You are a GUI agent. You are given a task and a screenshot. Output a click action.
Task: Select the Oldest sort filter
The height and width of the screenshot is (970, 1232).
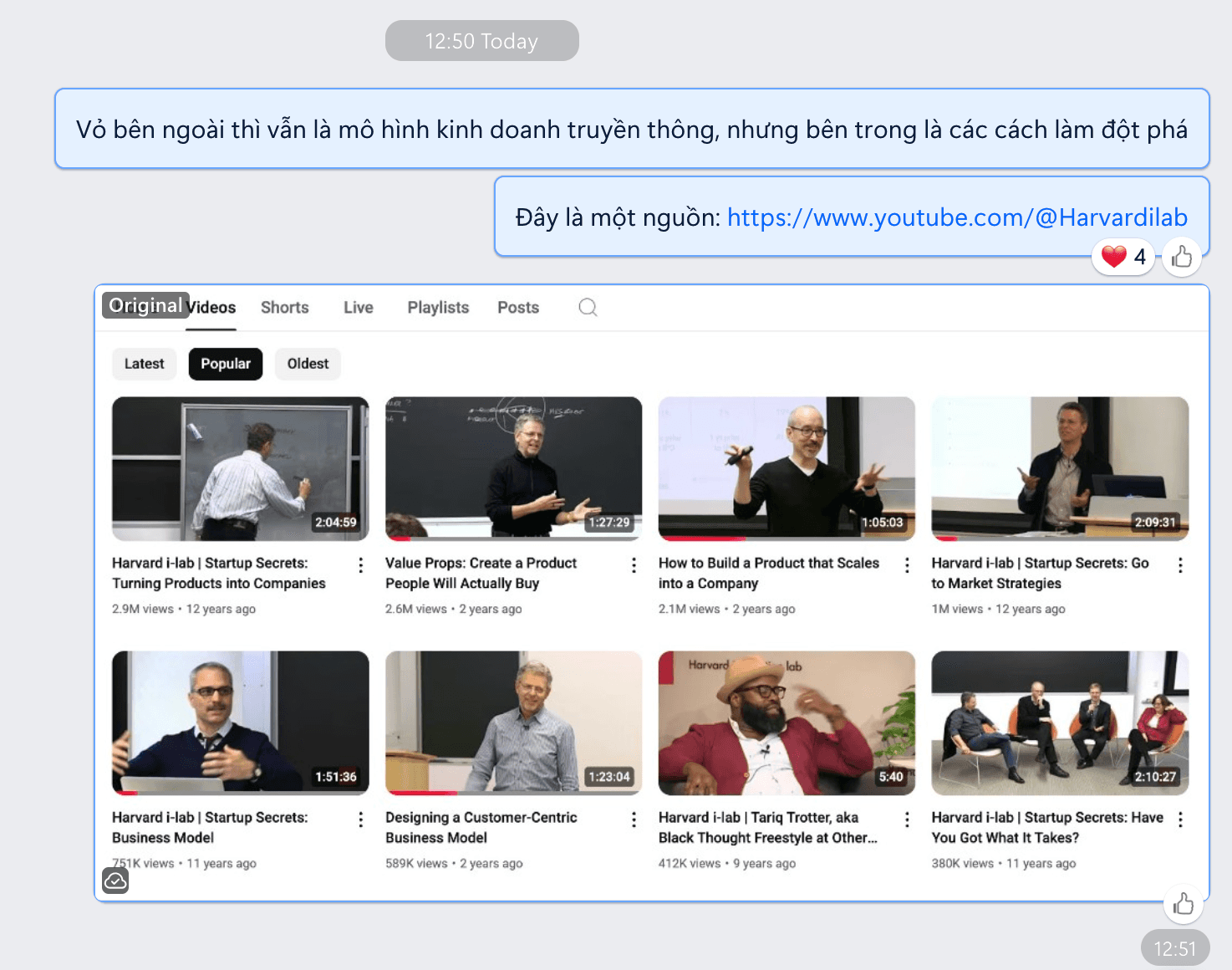tap(308, 364)
